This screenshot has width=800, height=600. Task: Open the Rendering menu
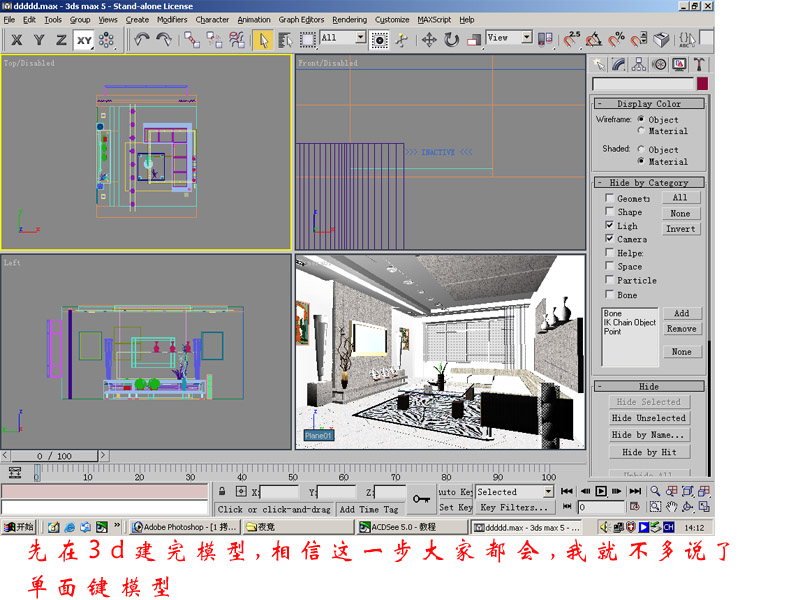click(x=349, y=19)
